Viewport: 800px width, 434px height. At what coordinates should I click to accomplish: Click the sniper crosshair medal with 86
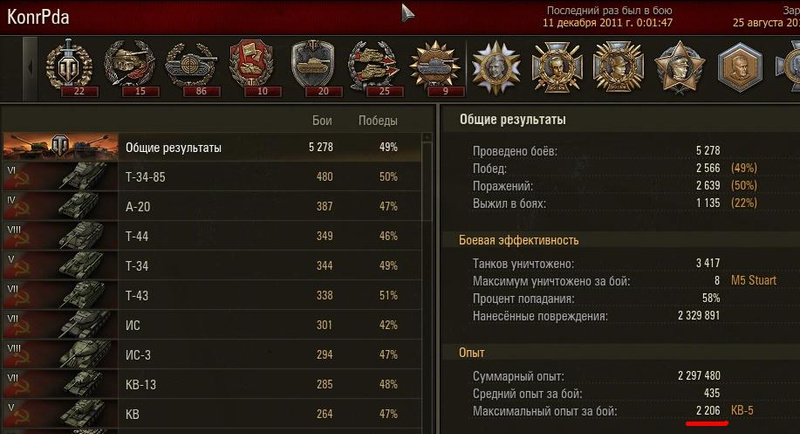(x=191, y=68)
